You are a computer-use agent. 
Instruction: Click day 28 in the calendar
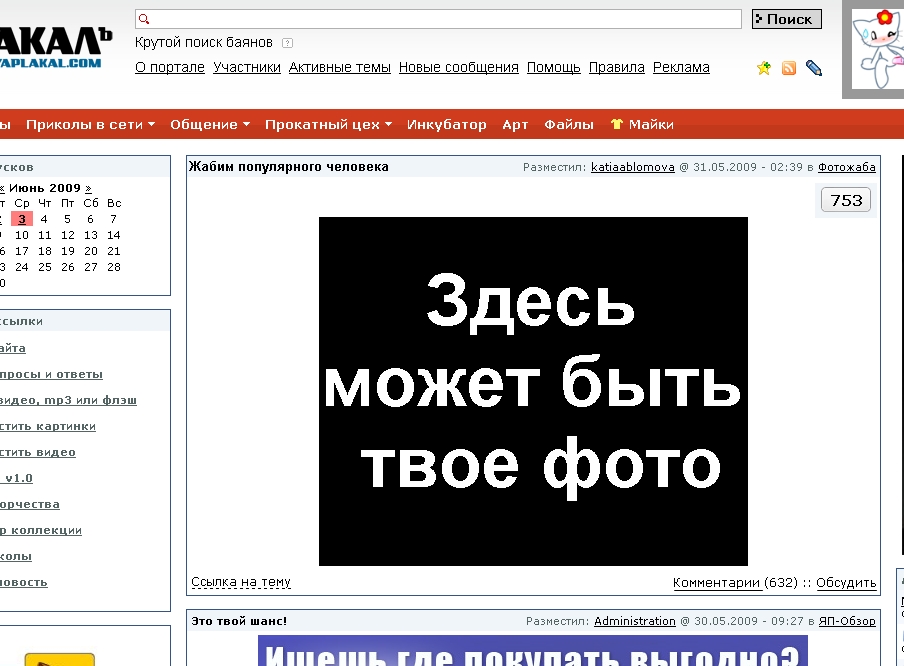pos(114,267)
